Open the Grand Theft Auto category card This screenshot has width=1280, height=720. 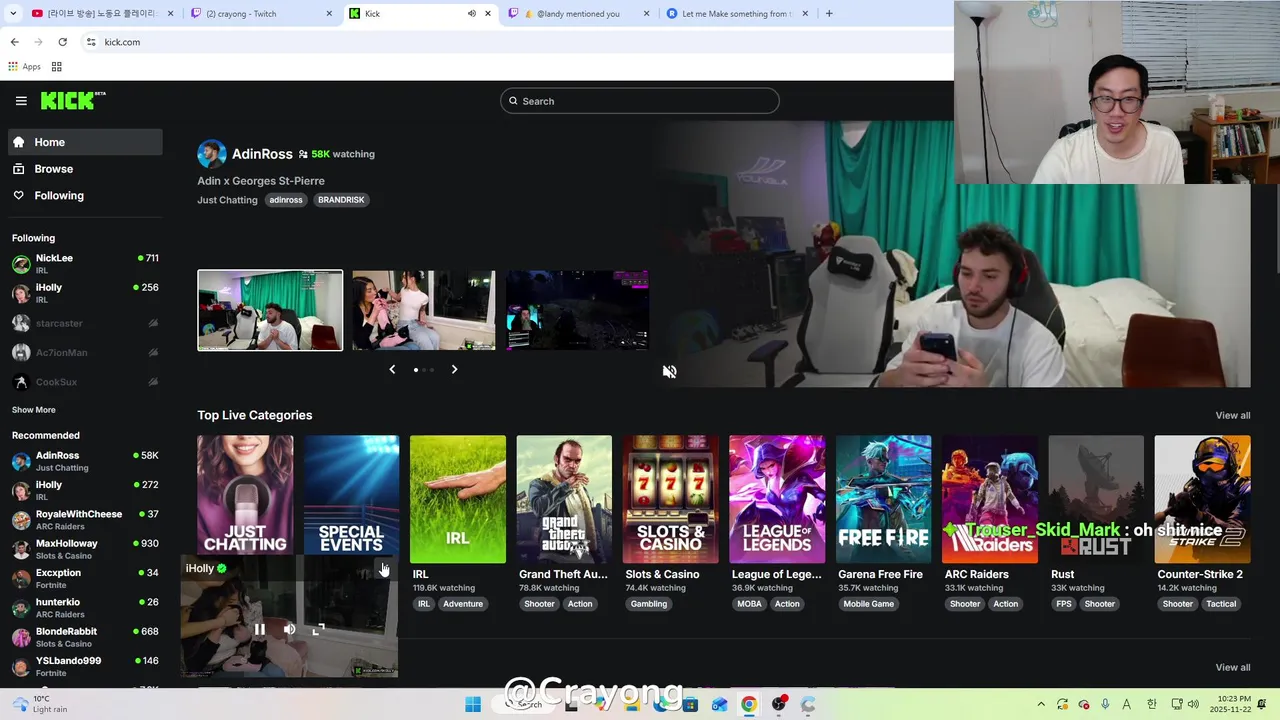[x=564, y=499]
